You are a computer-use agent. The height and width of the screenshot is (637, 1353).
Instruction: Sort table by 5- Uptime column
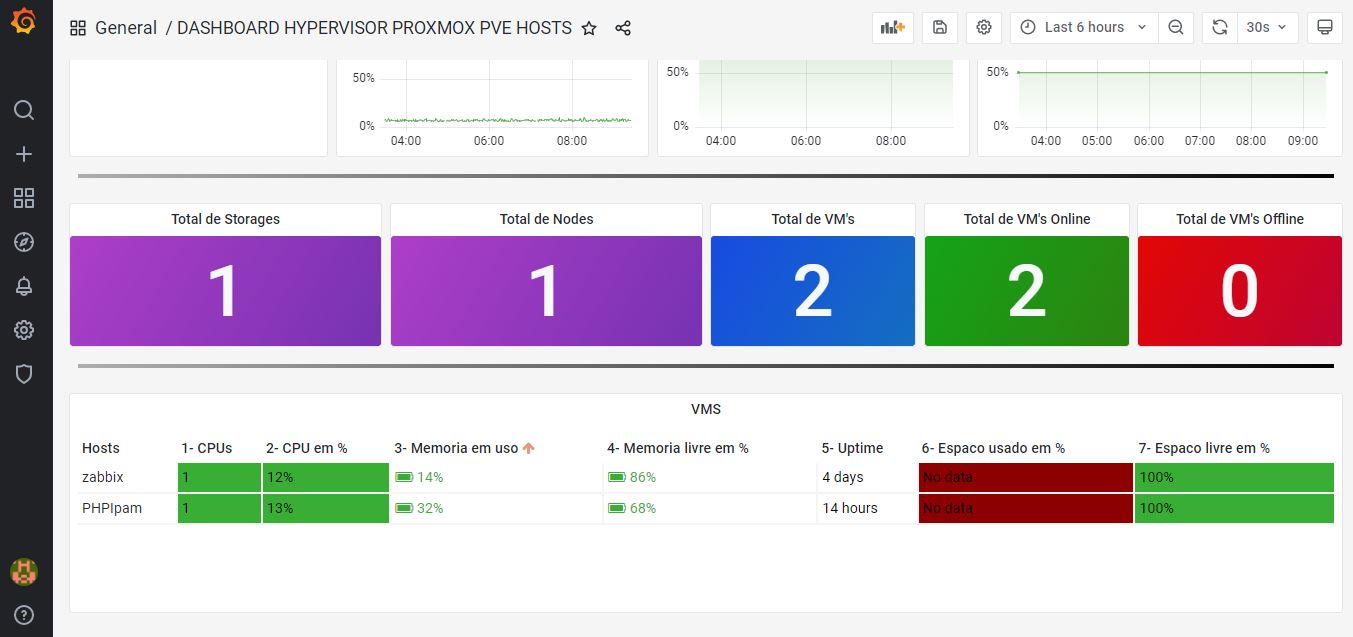click(x=853, y=448)
